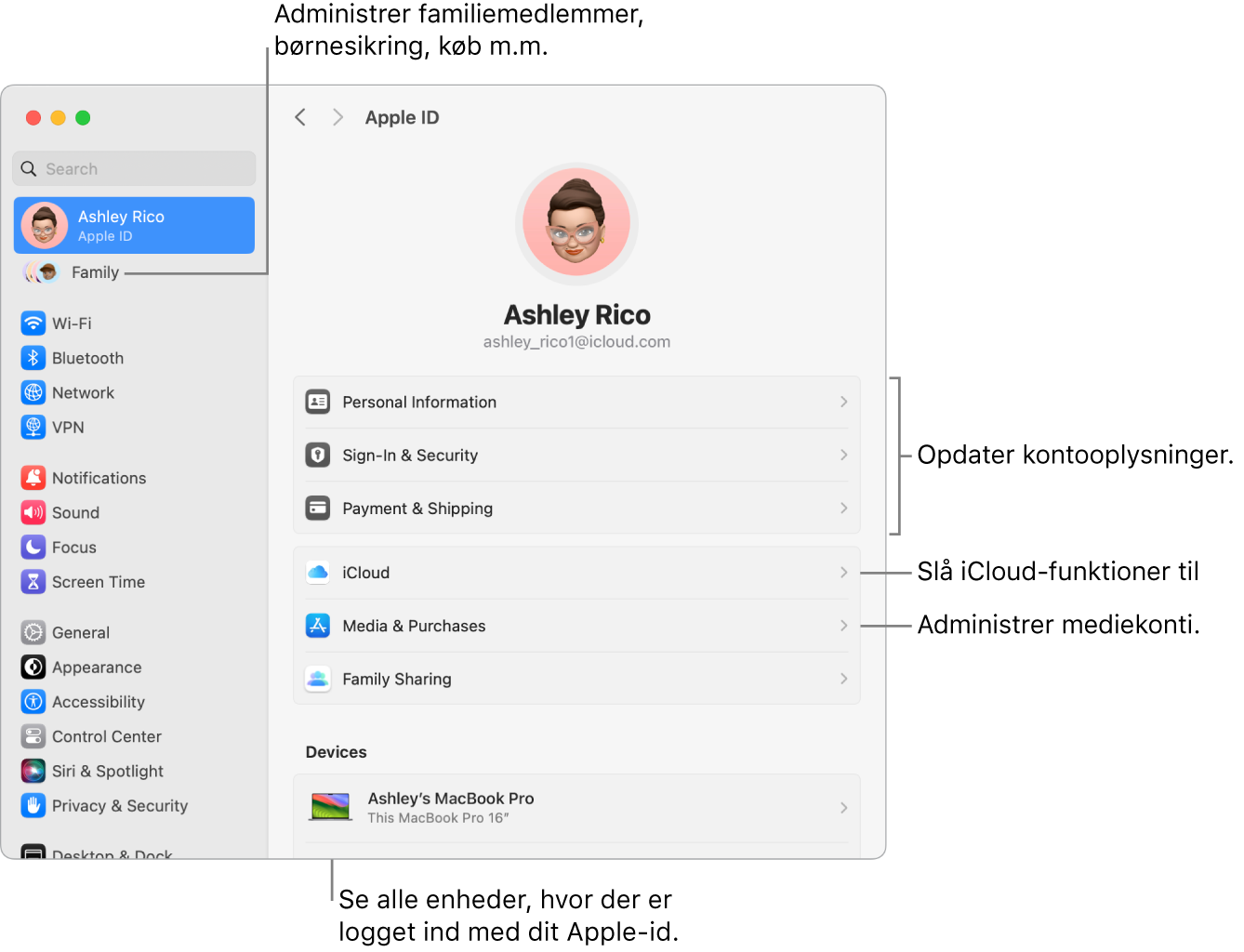Click the Family Sharing text label
The height and width of the screenshot is (952, 1244).
[x=397, y=680]
